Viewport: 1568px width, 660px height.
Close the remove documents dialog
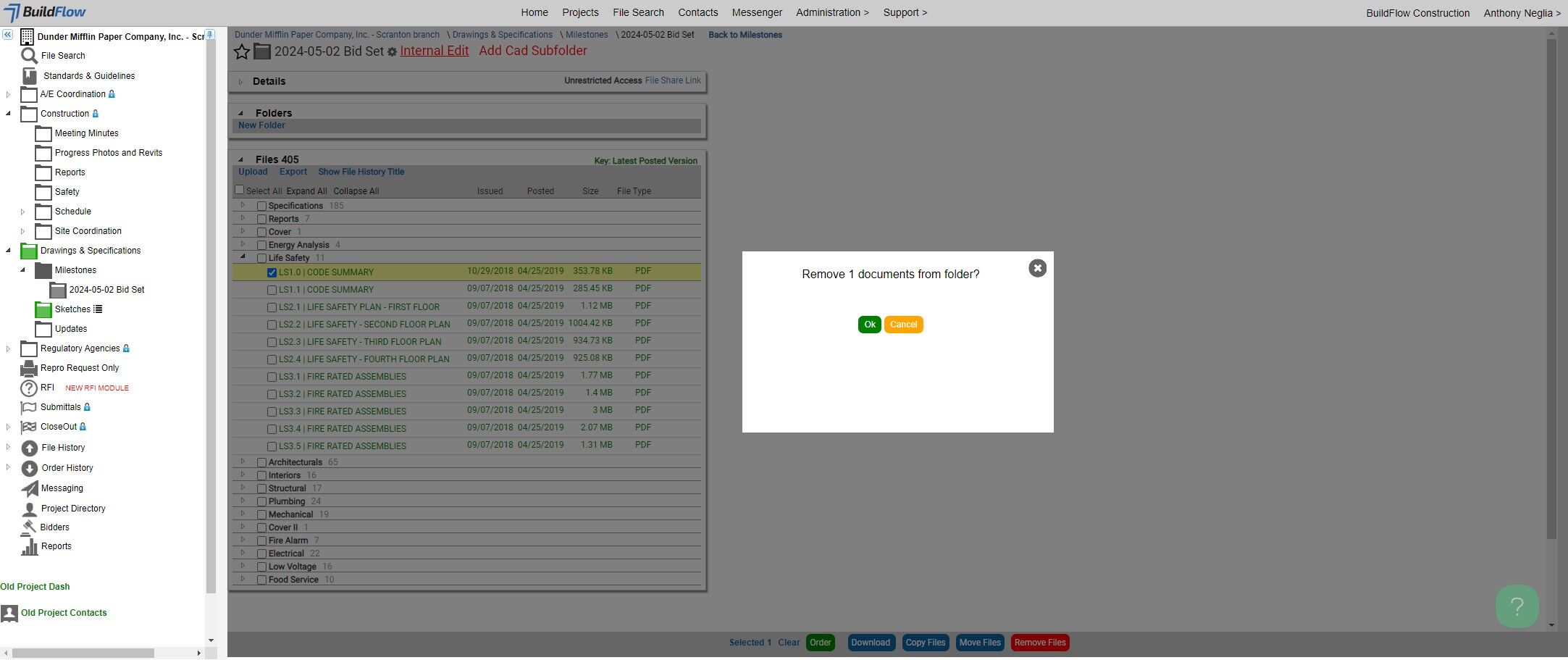1037,268
